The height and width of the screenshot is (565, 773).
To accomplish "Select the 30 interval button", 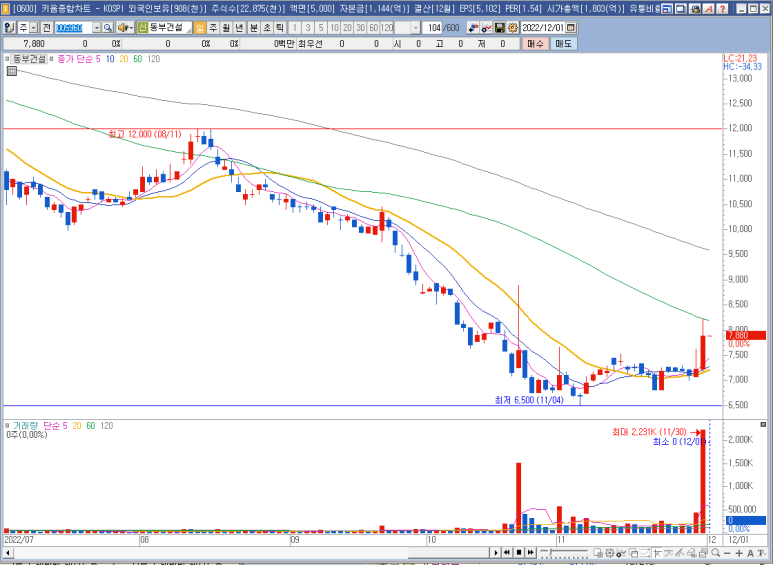I will [x=361, y=28].
